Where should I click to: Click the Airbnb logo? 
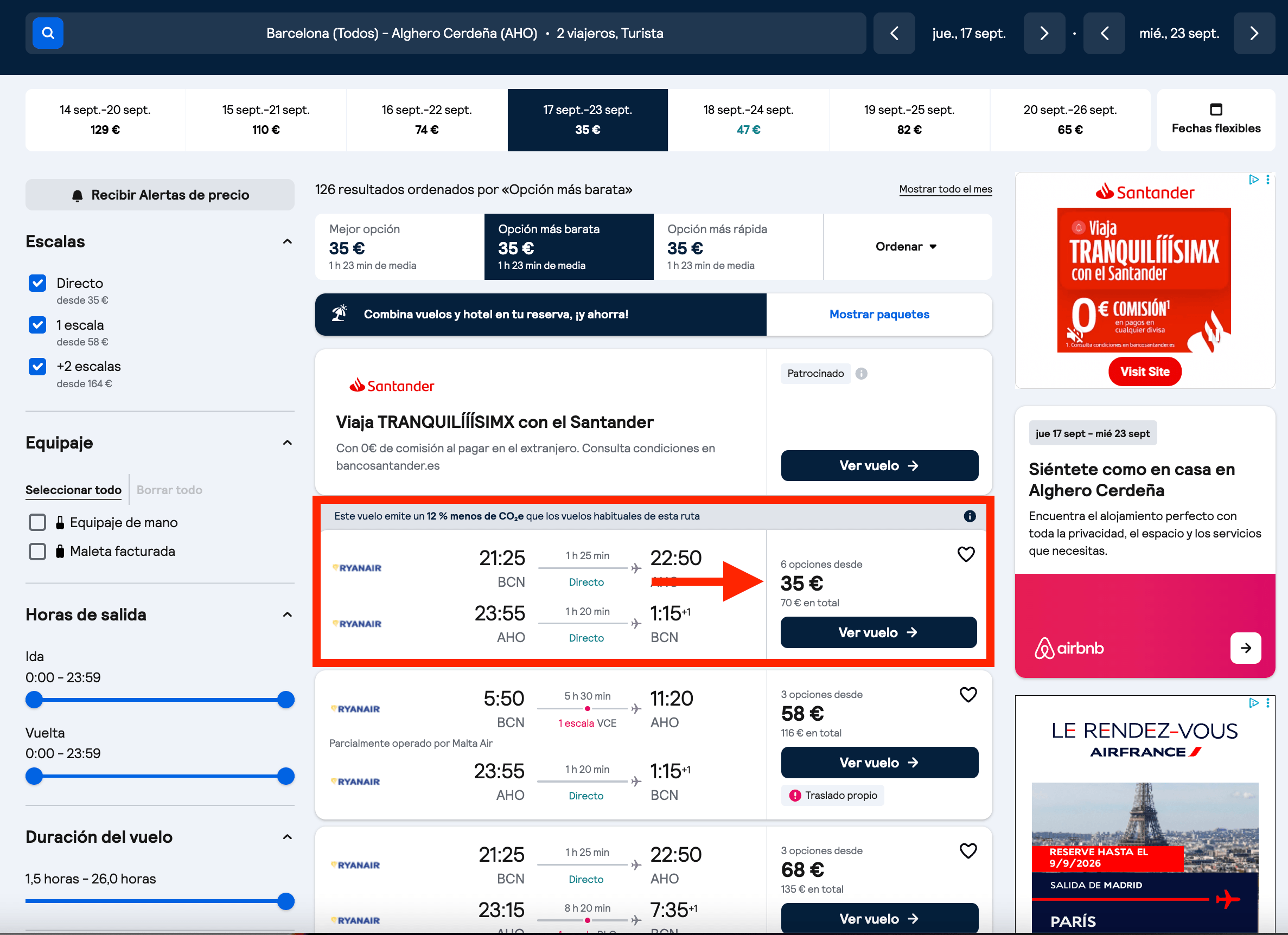[1069, 648]
